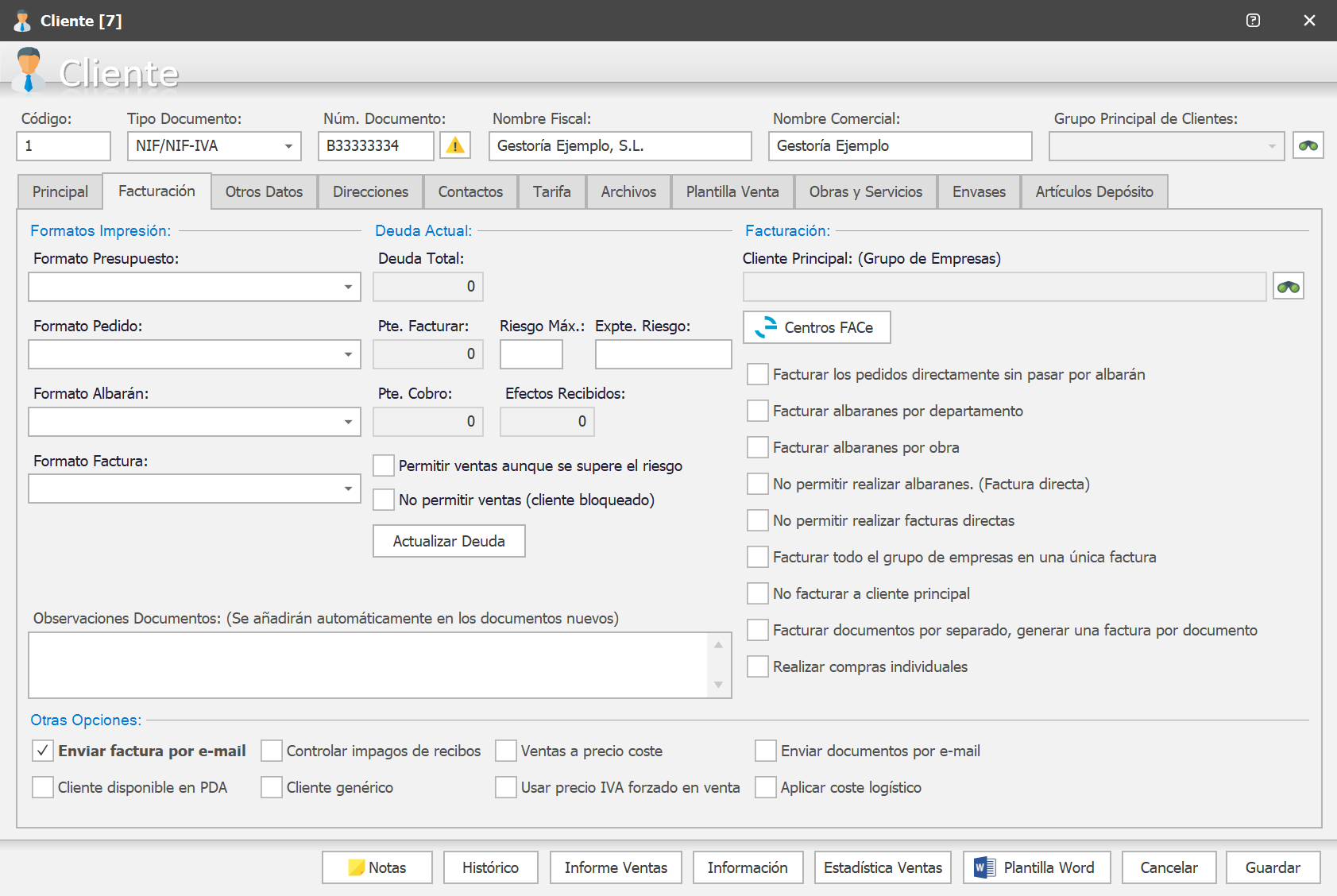Expand the Tipo Documento dropdown
This screenshot has width=1337, height=896.
pyautogui.click(x=288, y=146)
